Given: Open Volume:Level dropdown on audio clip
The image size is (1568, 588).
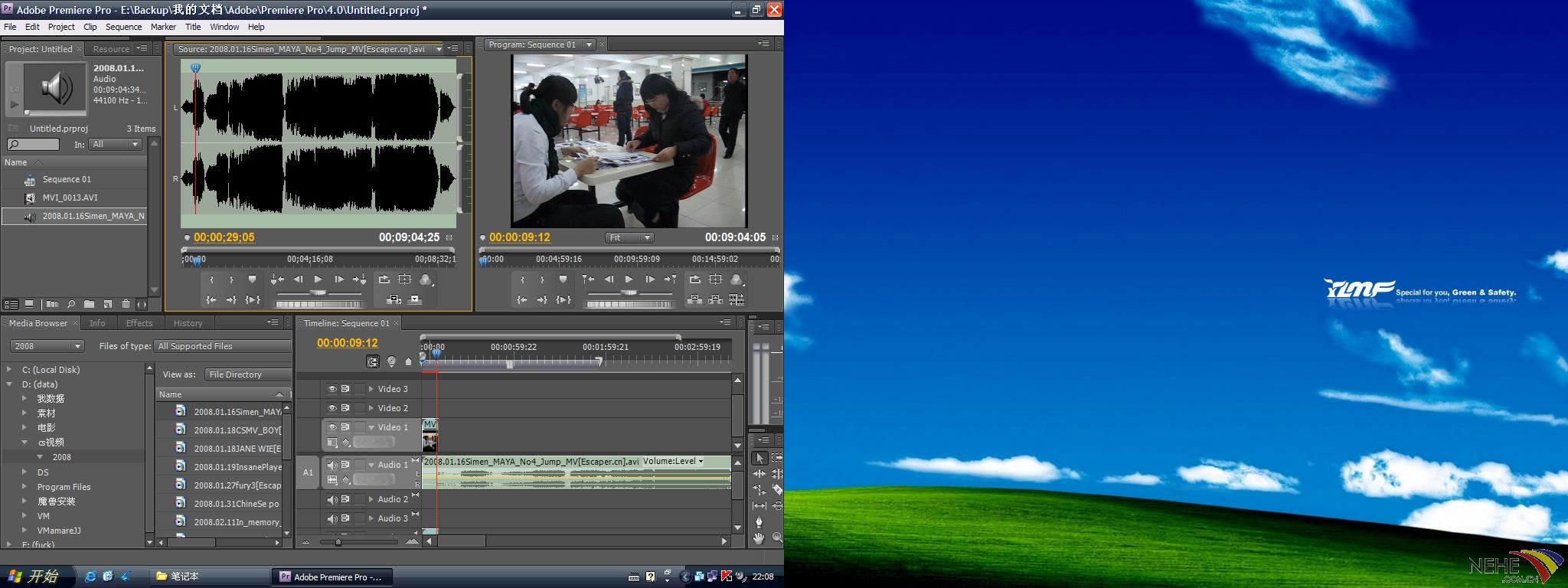Looking at the screenshot, I should 673,461.
